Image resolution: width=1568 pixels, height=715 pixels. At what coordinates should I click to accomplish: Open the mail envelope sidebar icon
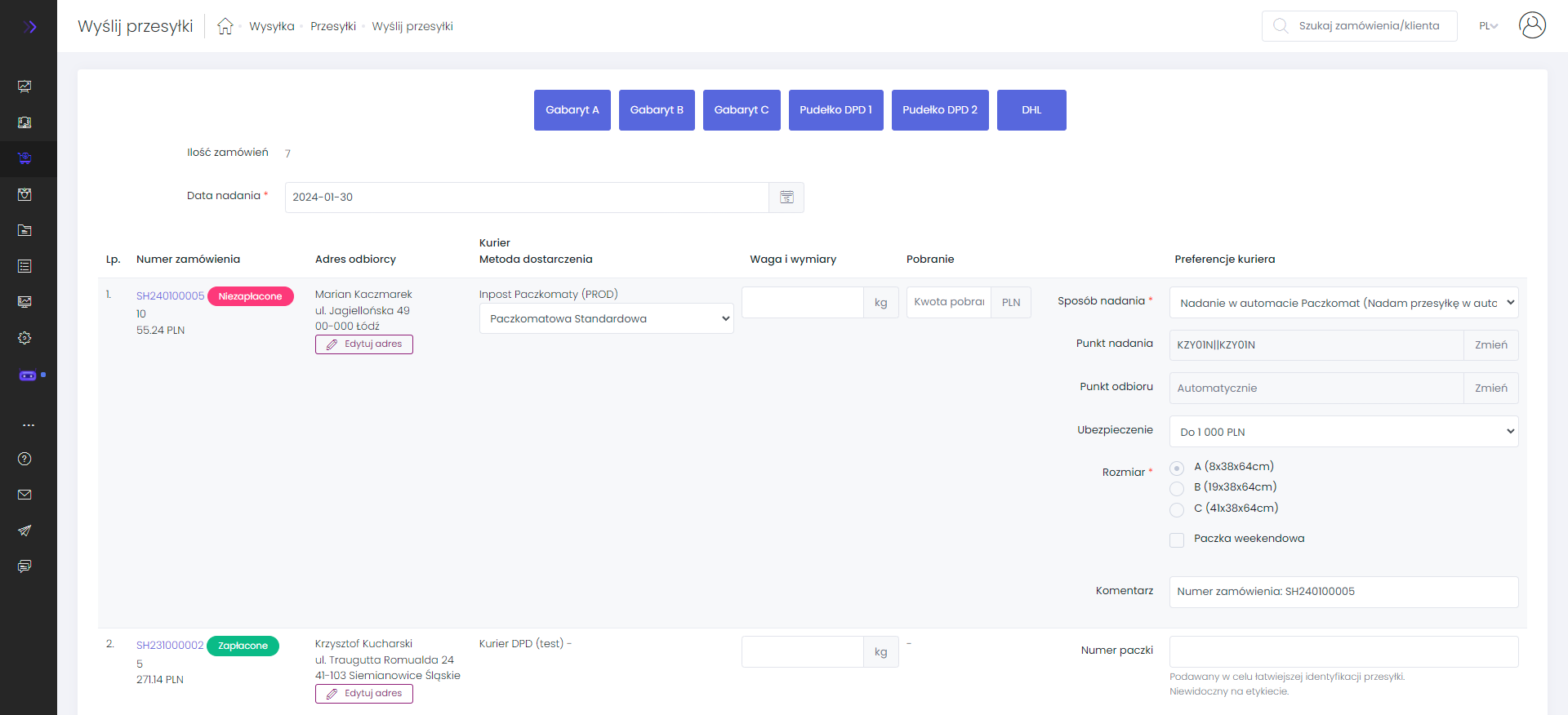point(24,495)
